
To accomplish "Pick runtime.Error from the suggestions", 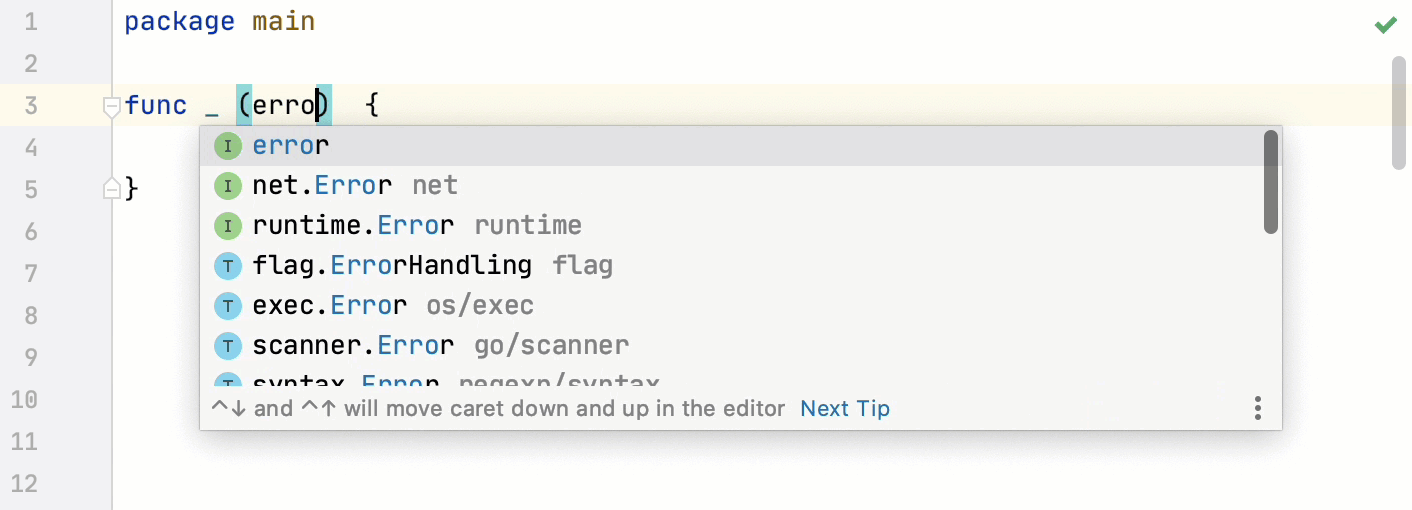I will pyautogui.click(x=353, y=226).
